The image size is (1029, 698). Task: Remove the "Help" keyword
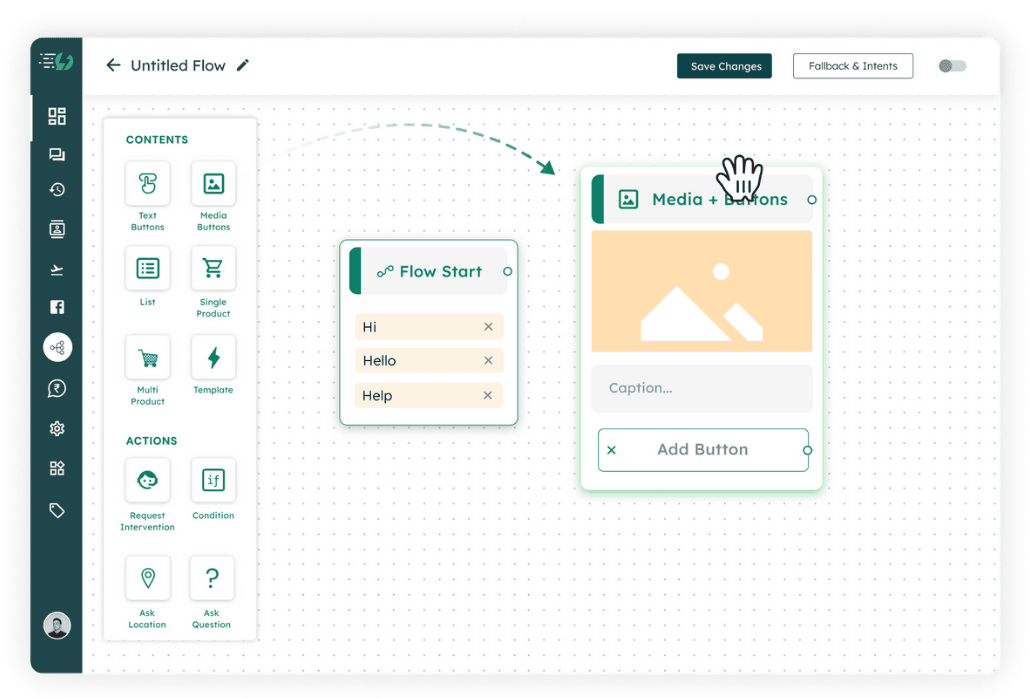pos(488,396)
